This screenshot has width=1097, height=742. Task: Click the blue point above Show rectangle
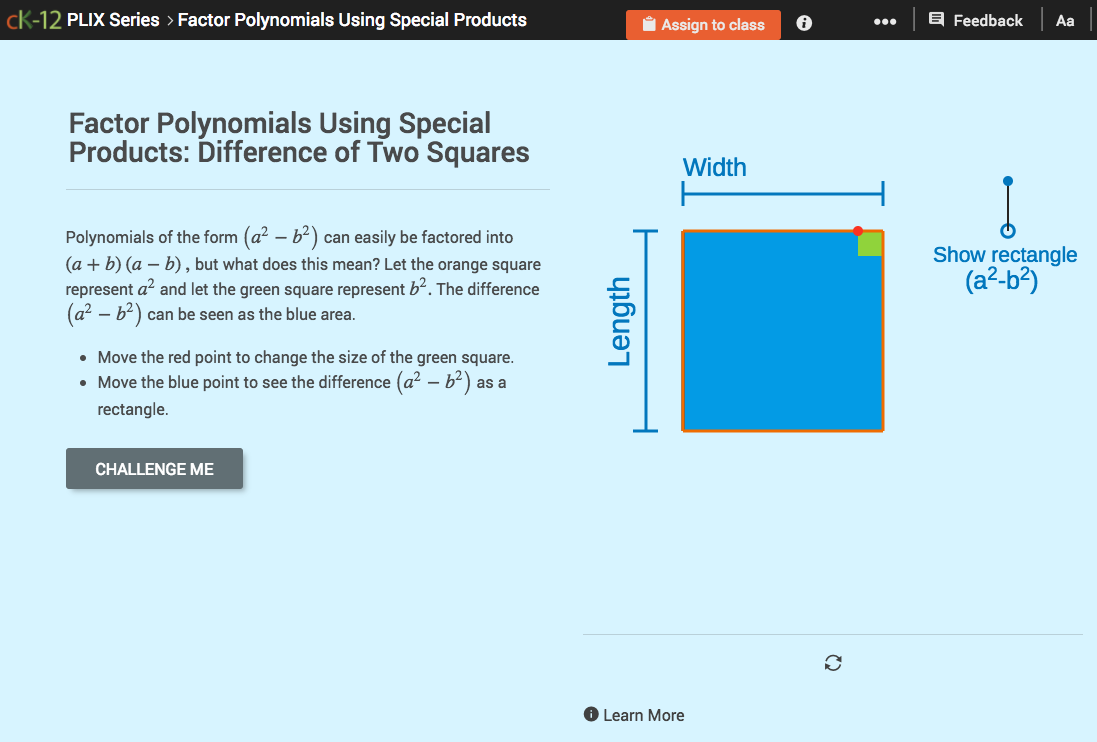tap(1006, 181)
